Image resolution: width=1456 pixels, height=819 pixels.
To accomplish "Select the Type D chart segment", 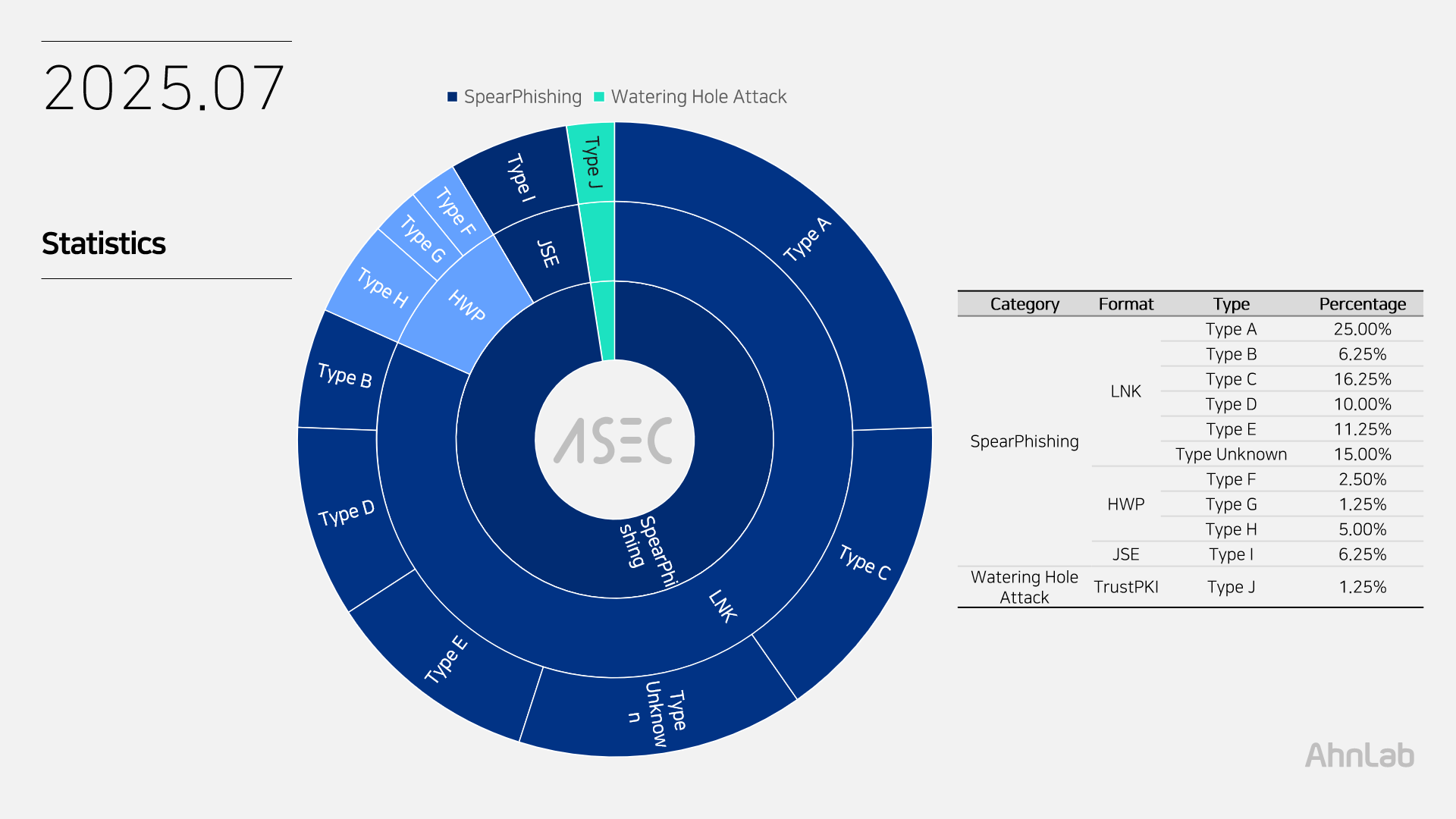I will click(x=347, y=513).
